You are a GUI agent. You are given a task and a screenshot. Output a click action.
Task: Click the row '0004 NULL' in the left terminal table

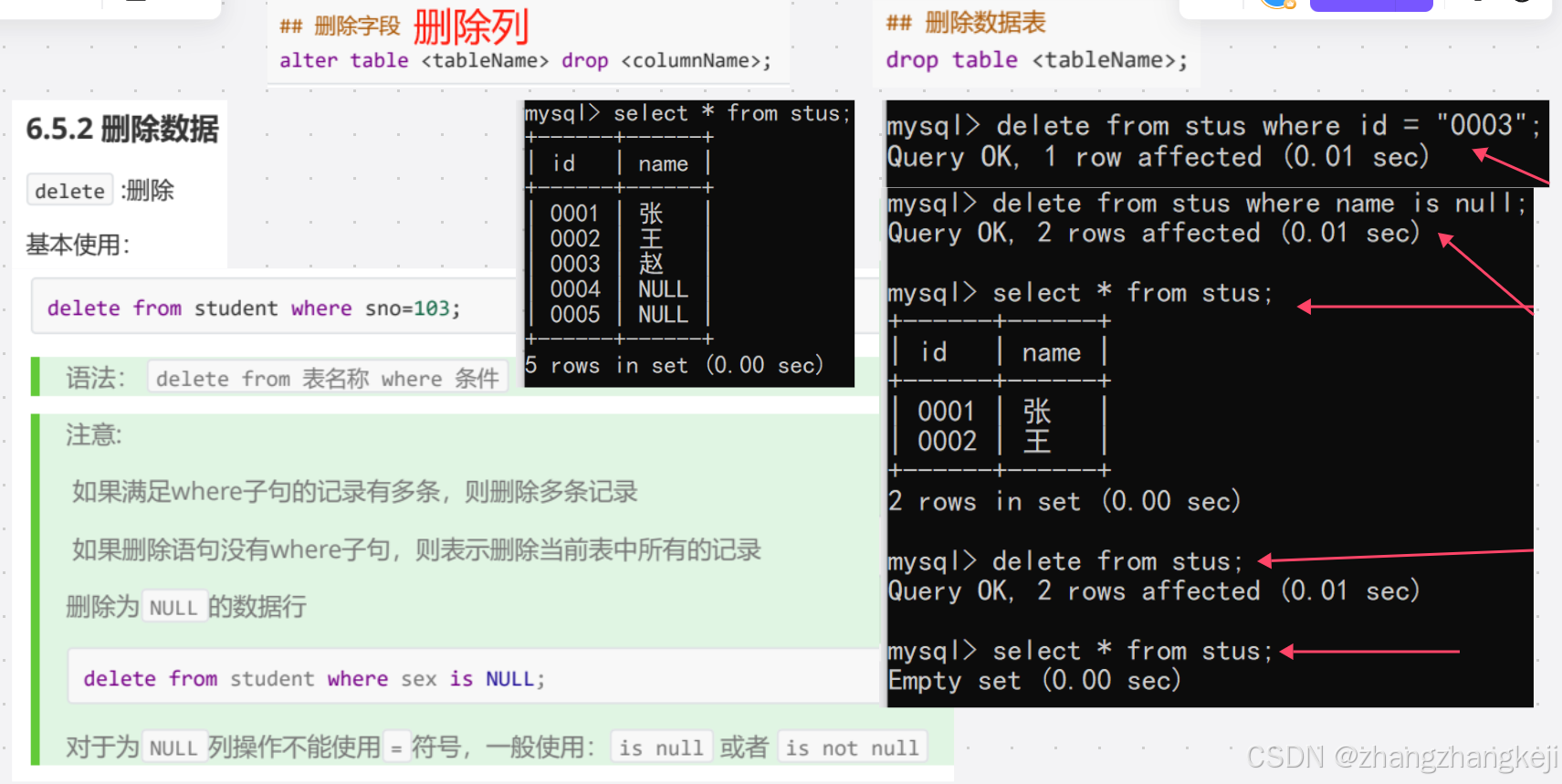tap(618, 289)
